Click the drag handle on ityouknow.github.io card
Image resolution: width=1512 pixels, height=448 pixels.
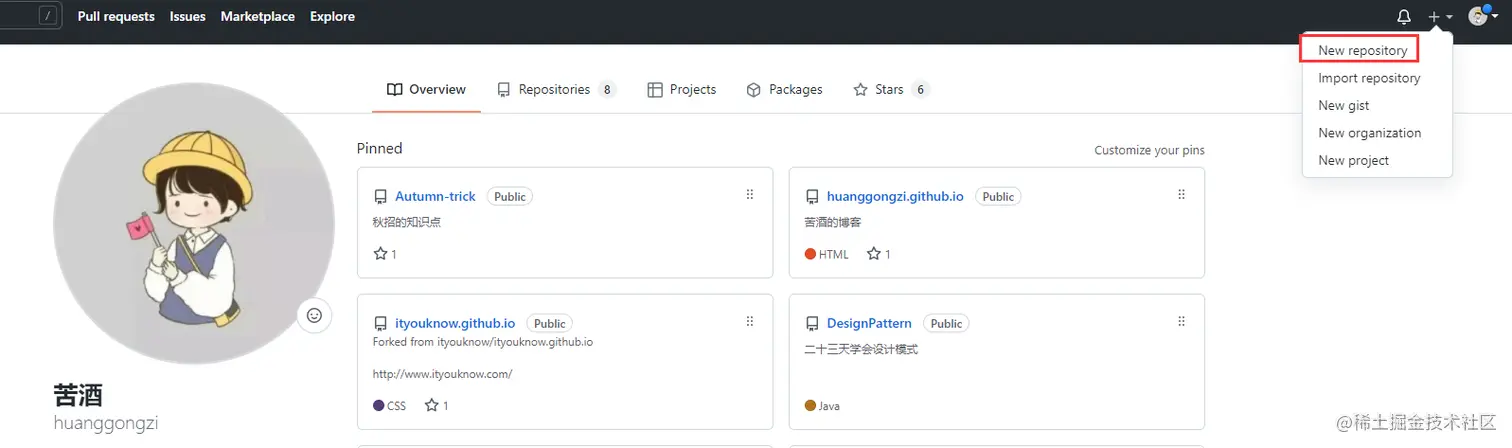pyautogui.click(x=750, y=322)
